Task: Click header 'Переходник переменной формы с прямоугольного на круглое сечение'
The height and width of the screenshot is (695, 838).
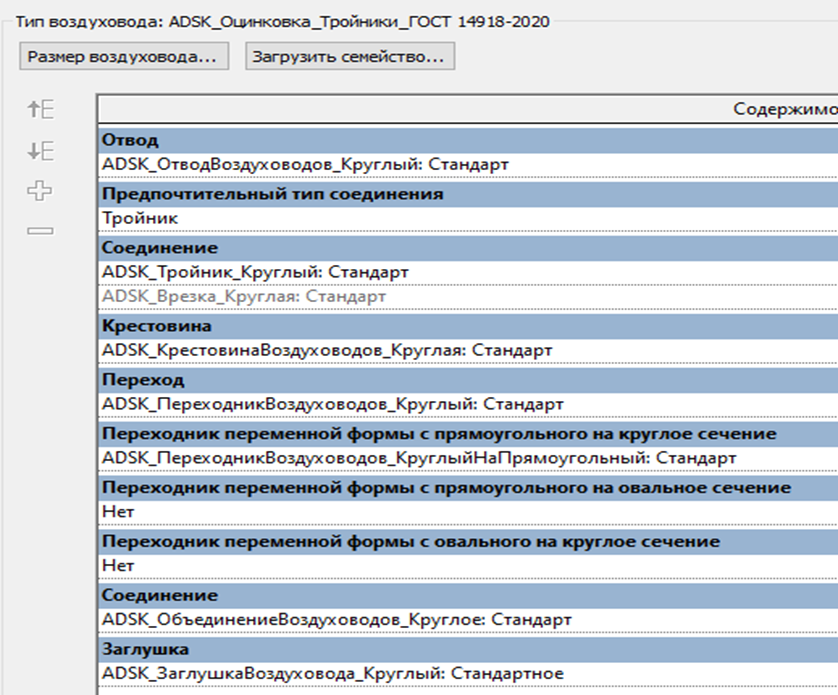Action: 468,434
